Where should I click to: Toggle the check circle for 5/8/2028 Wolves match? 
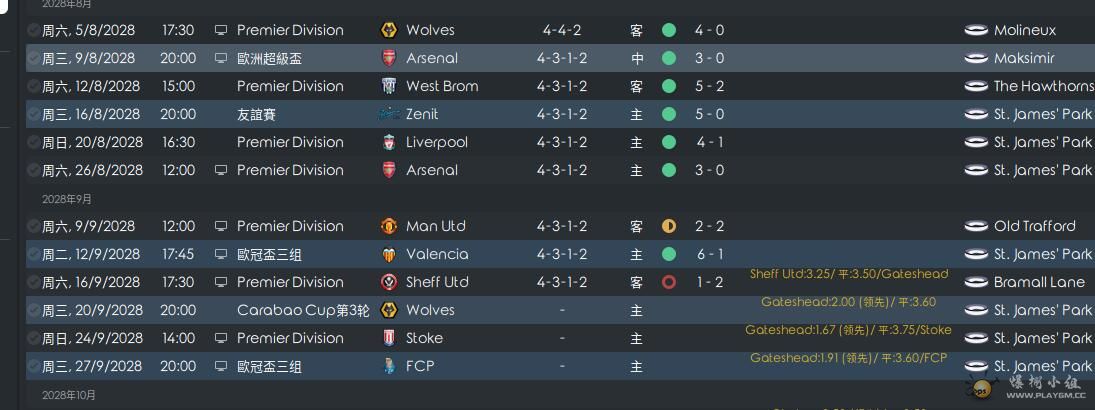click(34, 30)
